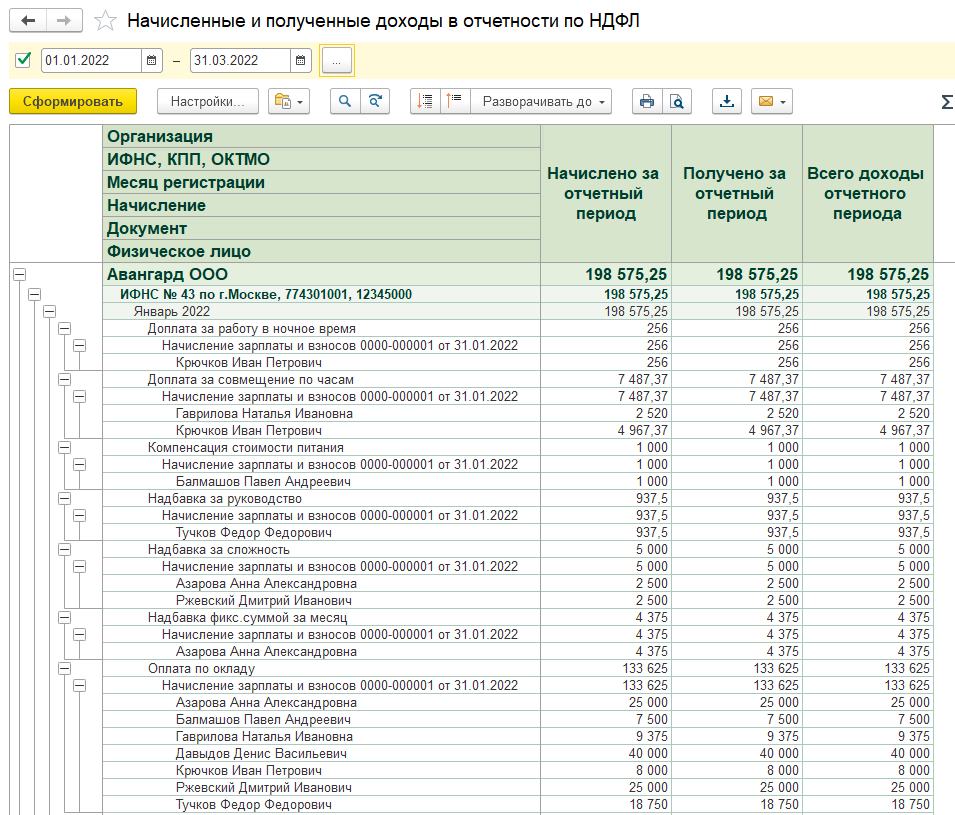Image resolution: width=955 pixels, height=815 pixels.
Task: Click the Find magnifier icon in toolbar
Action: click(345, 101)
